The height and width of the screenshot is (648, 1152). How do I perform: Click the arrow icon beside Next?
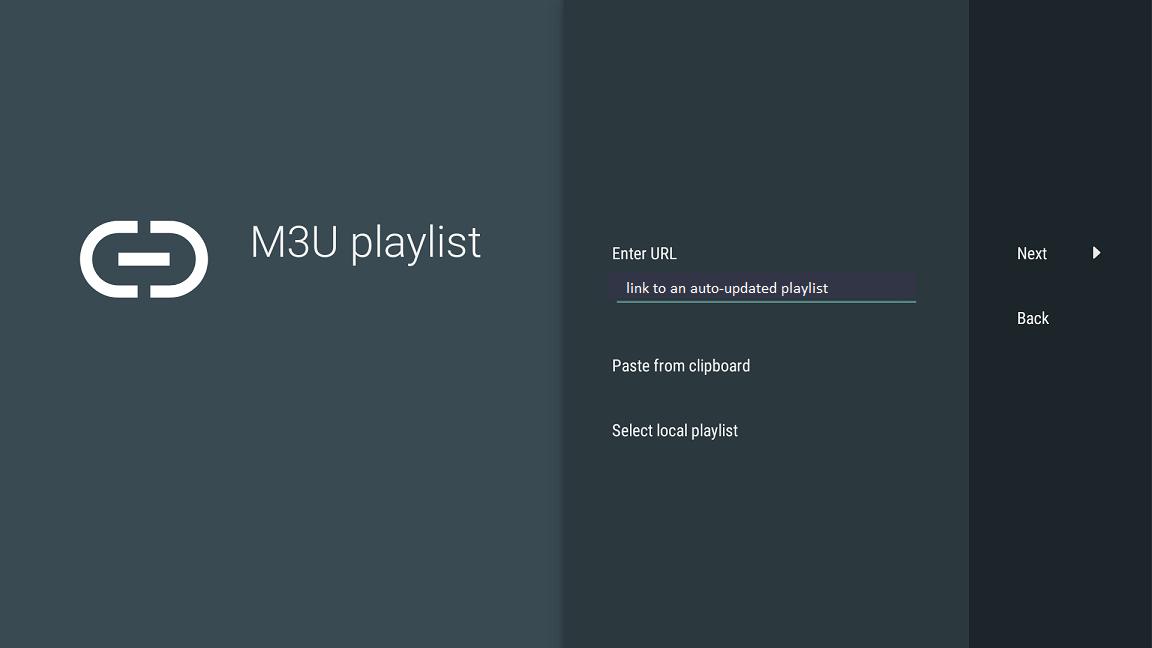point(1096,253)
